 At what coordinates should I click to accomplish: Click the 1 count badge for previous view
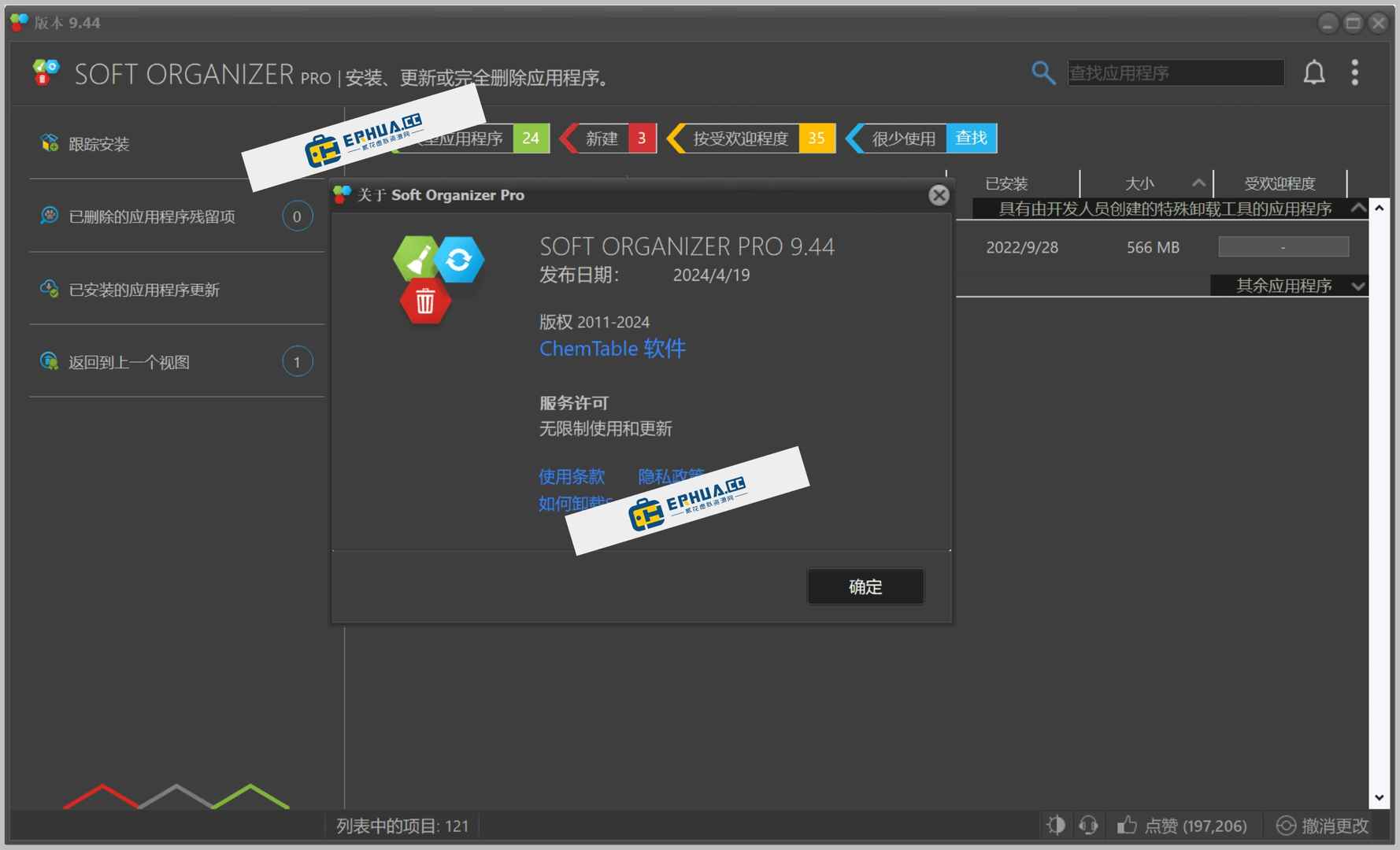click(297, 362)
